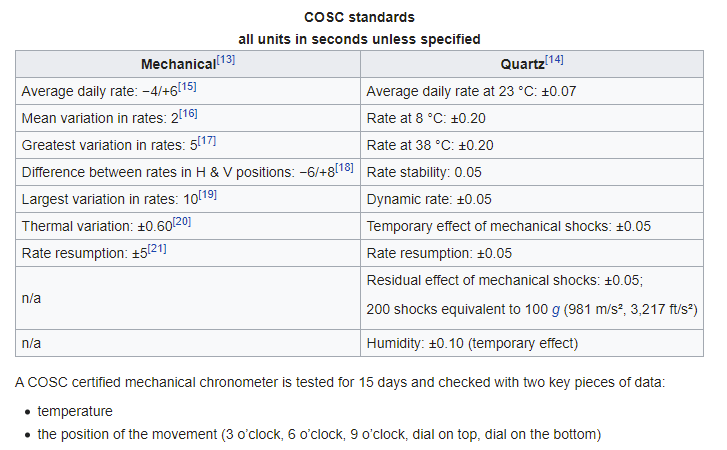Click 'Temporary effect of mechanical shocks' cell

coord(508,226)
